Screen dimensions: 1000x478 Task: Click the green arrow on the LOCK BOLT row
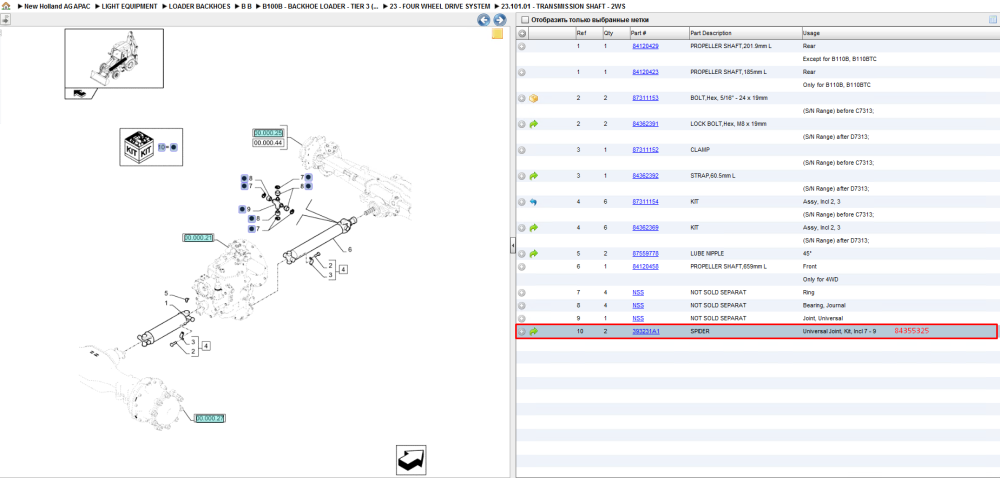534,124
